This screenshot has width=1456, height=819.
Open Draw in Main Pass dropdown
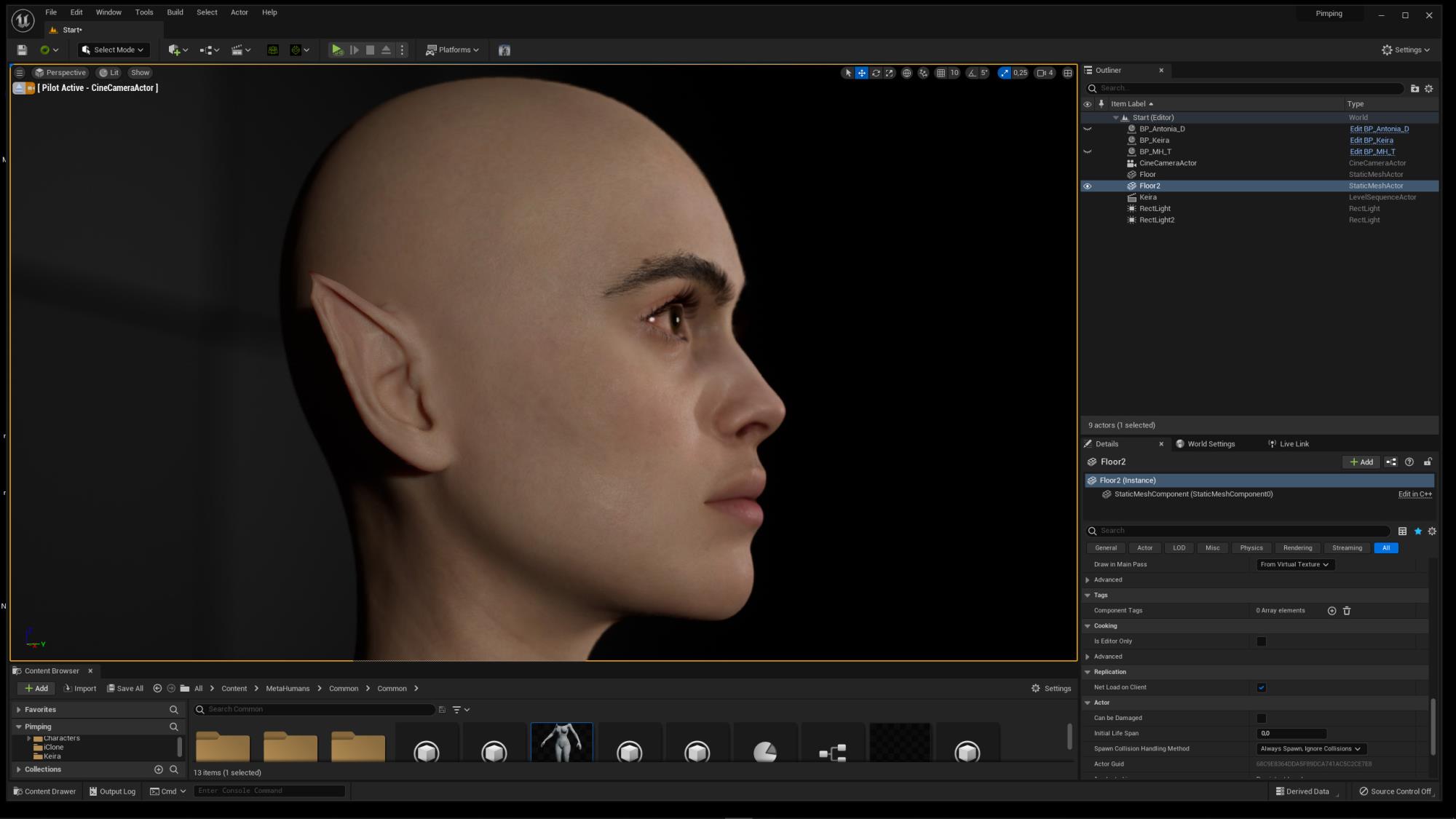(x=1295, y=565)
